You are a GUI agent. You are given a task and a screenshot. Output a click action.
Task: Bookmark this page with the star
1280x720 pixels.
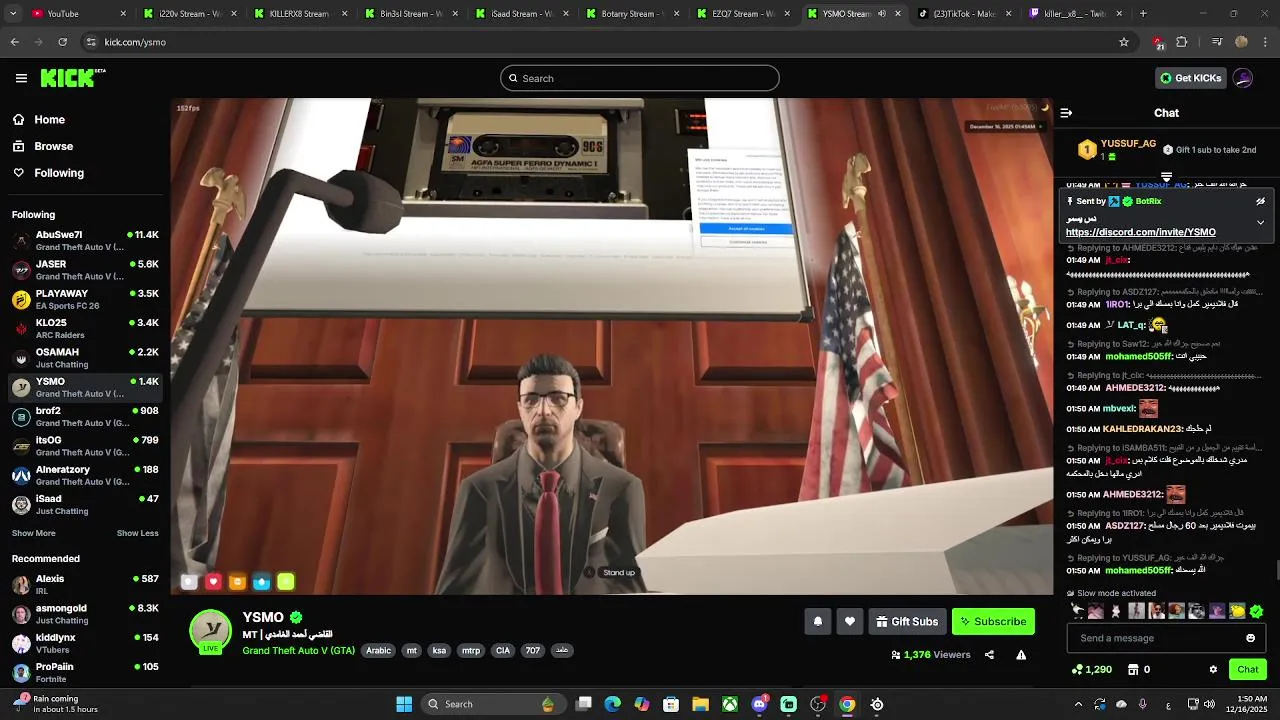tap(1124, 42)
